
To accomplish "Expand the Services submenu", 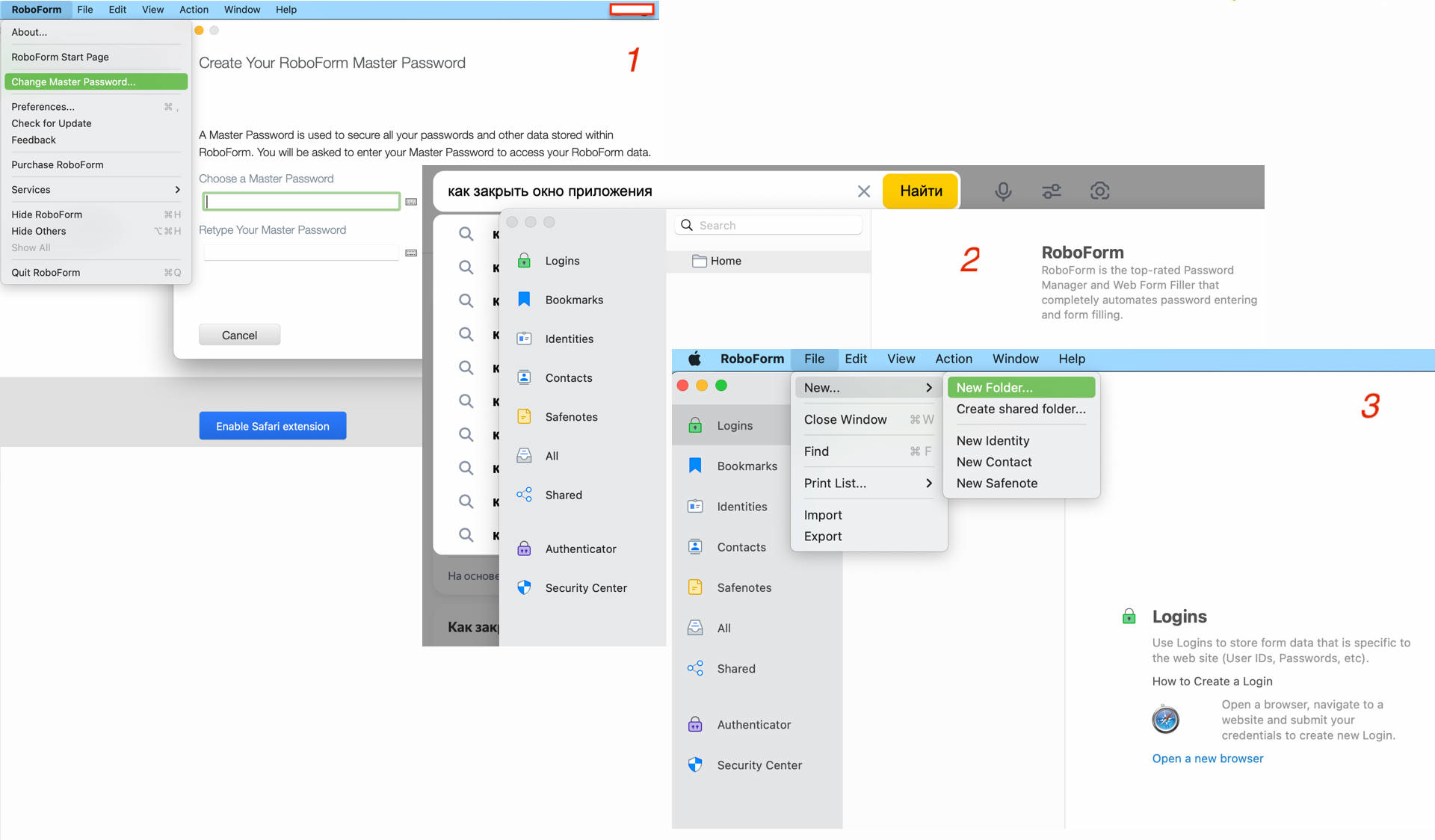I will [x=96, y=190].
